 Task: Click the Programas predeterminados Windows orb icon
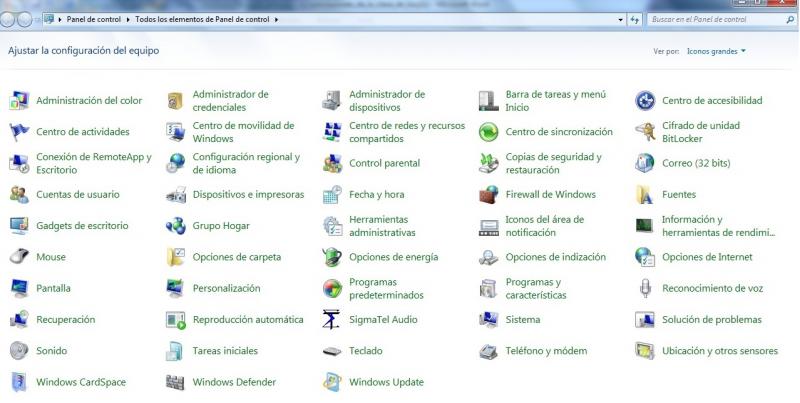(x=332, y=288)
